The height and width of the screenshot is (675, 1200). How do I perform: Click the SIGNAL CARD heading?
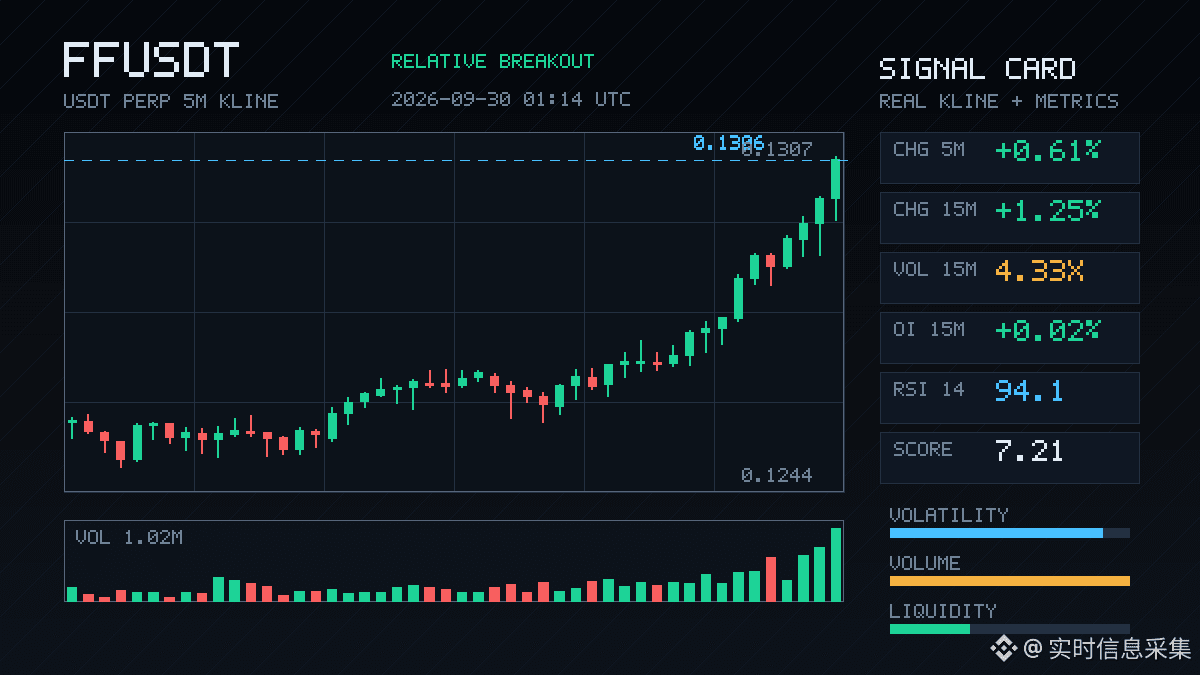977,69
